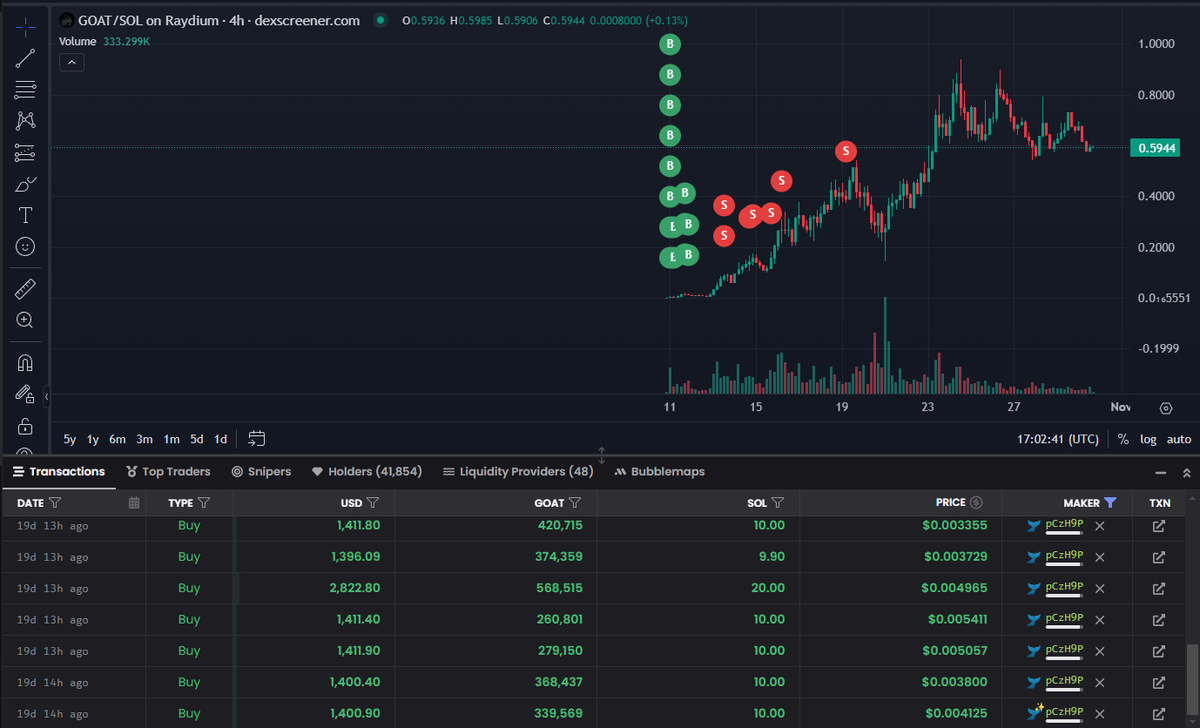The height and width of the screenshot is (728, 1200).
Task: Open the DATE column filter
Action: [x=55, y=503]
